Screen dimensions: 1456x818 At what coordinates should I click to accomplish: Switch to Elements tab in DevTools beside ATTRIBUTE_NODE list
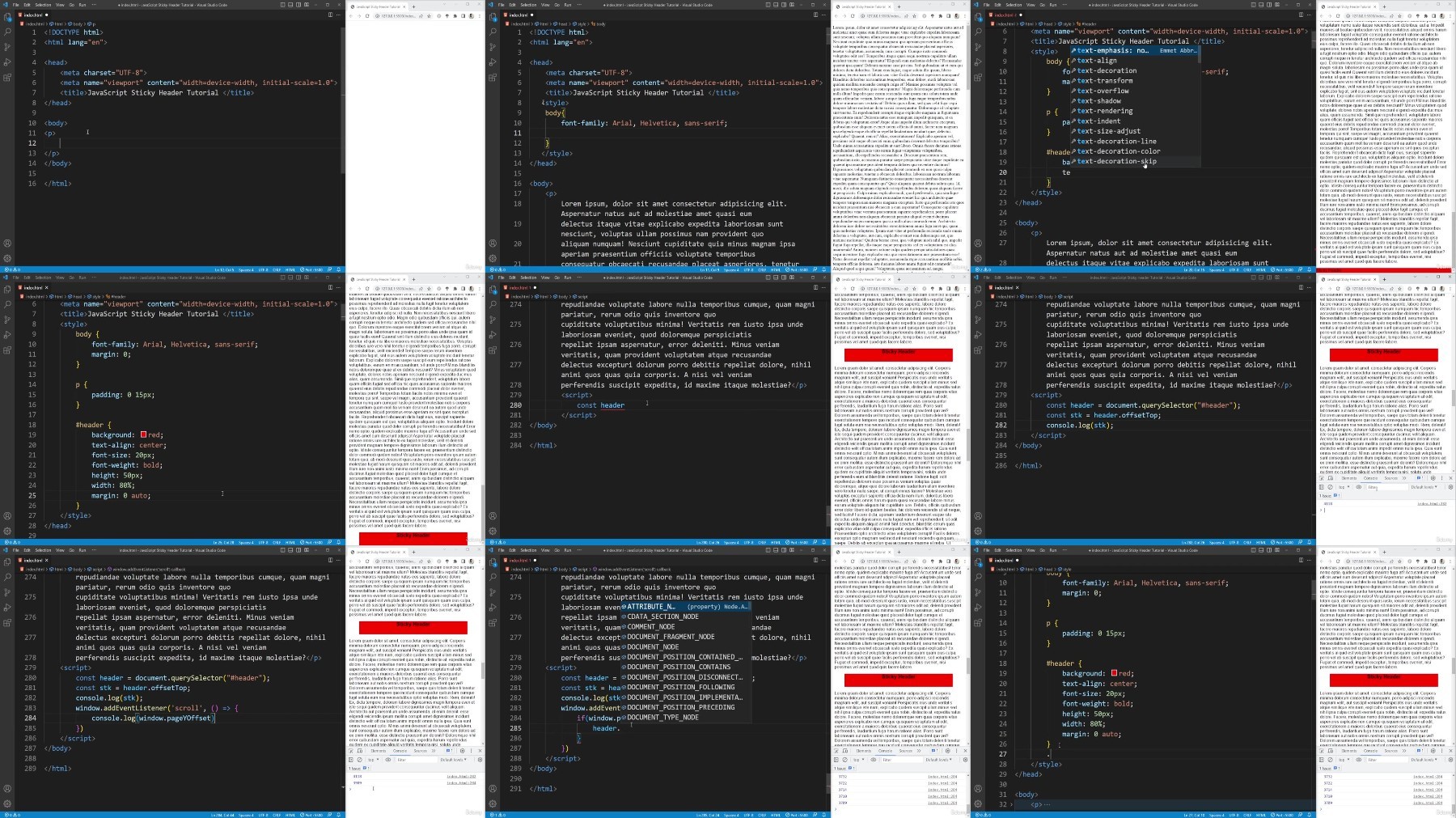pyautogui.click(x=864, y=751)
